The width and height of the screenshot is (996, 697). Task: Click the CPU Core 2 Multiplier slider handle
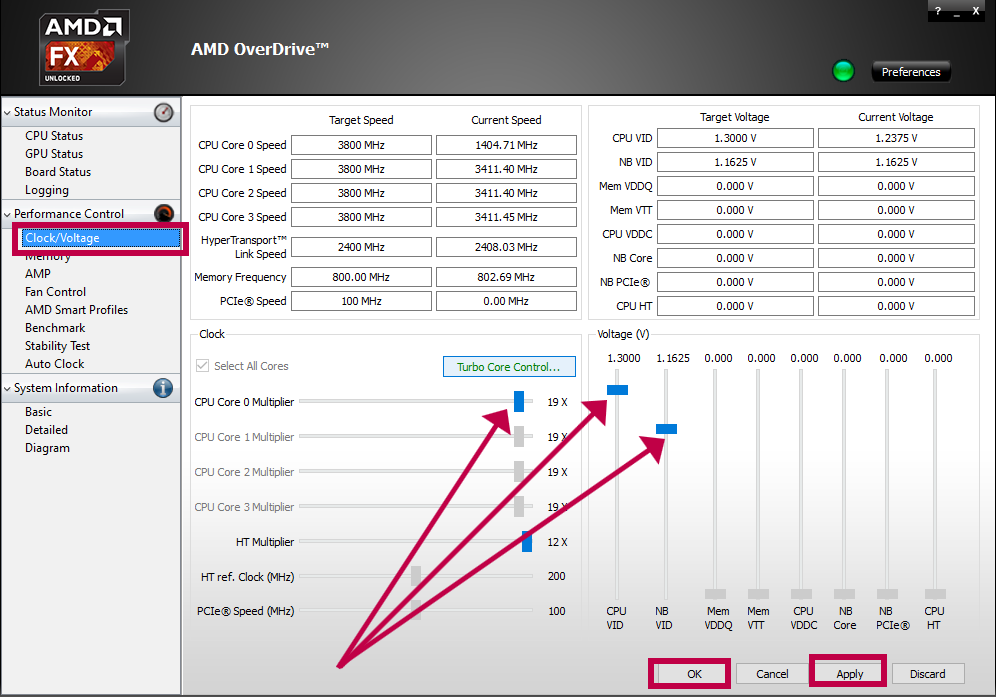coord(519,471)
